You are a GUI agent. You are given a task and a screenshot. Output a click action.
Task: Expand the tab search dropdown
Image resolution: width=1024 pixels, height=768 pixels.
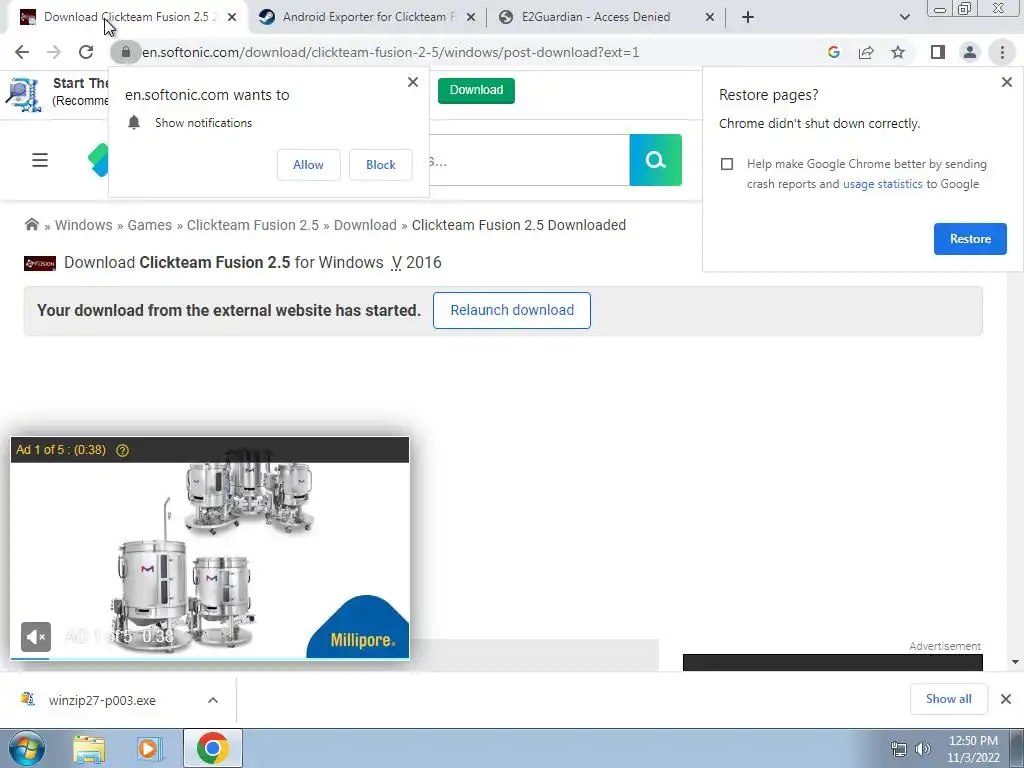coord(904,17)
